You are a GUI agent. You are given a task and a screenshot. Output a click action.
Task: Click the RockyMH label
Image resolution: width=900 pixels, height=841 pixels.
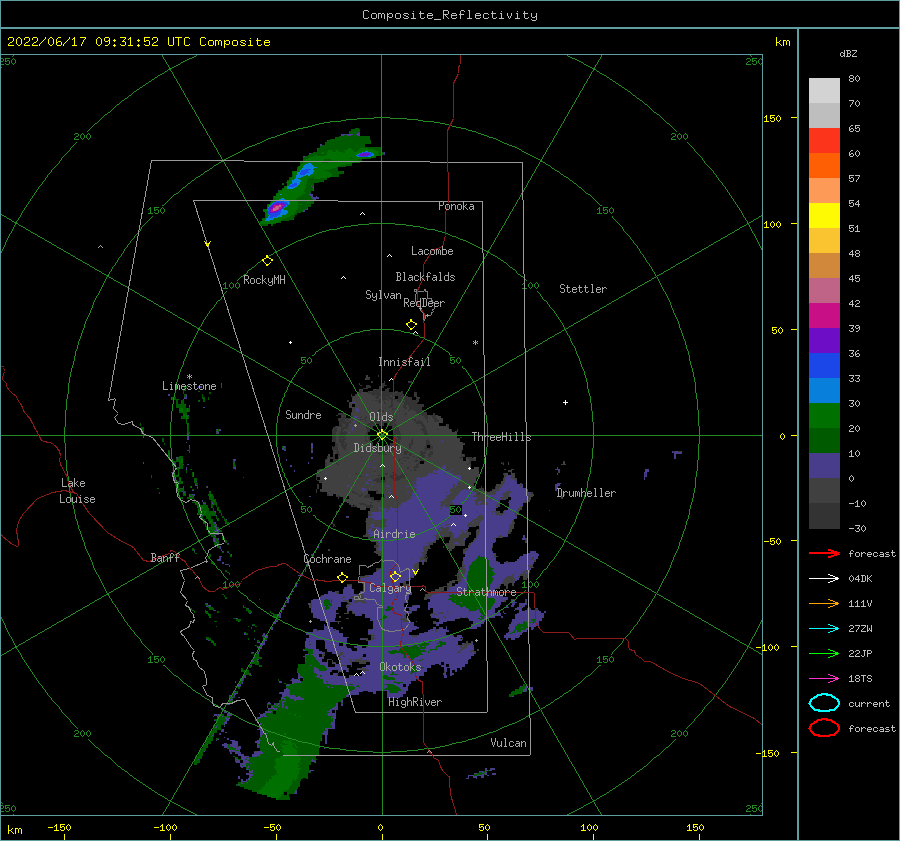264,280
